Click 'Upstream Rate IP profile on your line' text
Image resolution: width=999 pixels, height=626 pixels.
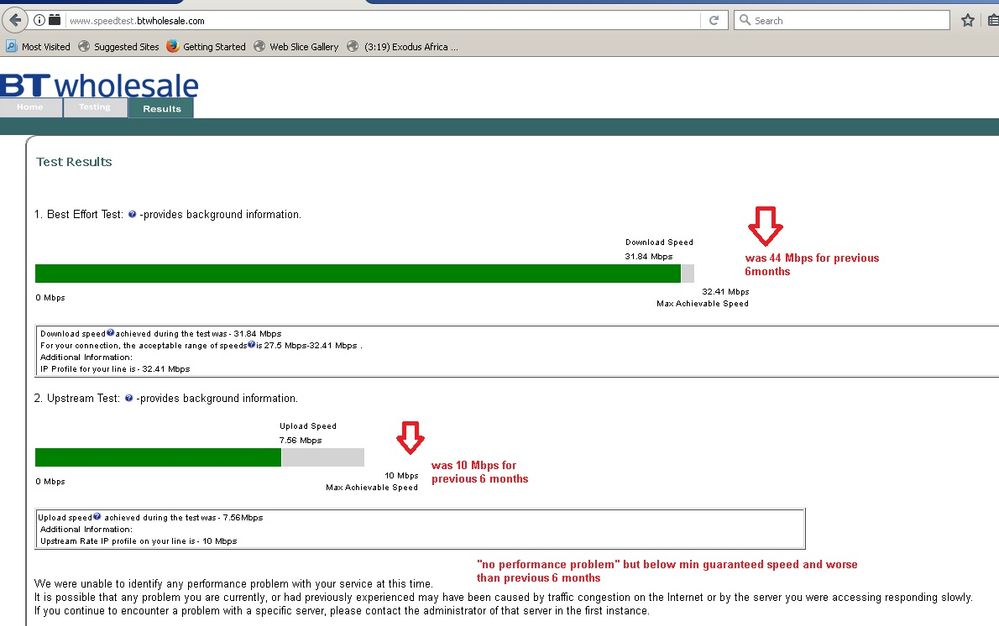tap(139, 541)
